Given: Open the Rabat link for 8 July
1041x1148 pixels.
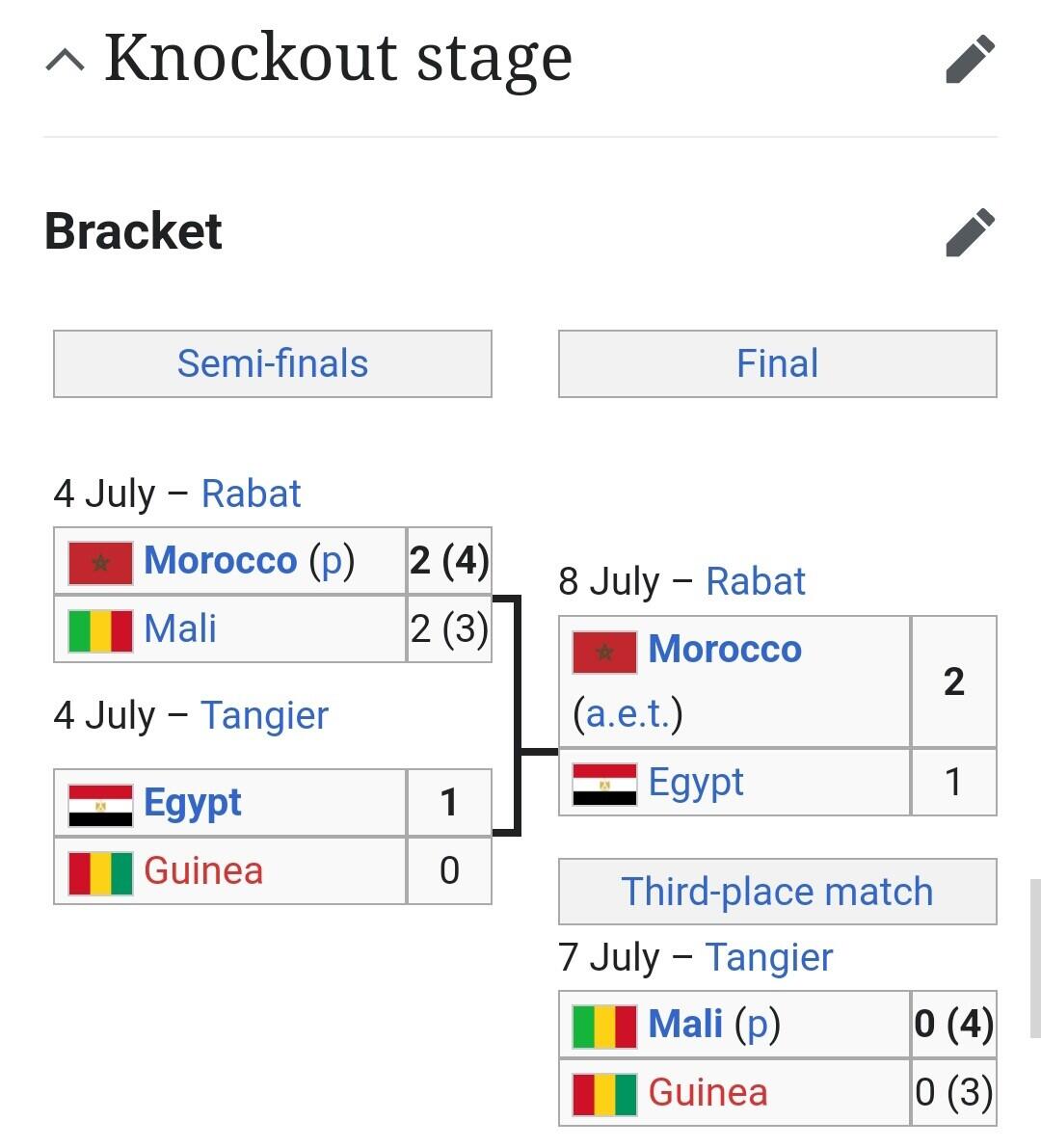Looking at the screenshot, I should (x=756, y=582).
